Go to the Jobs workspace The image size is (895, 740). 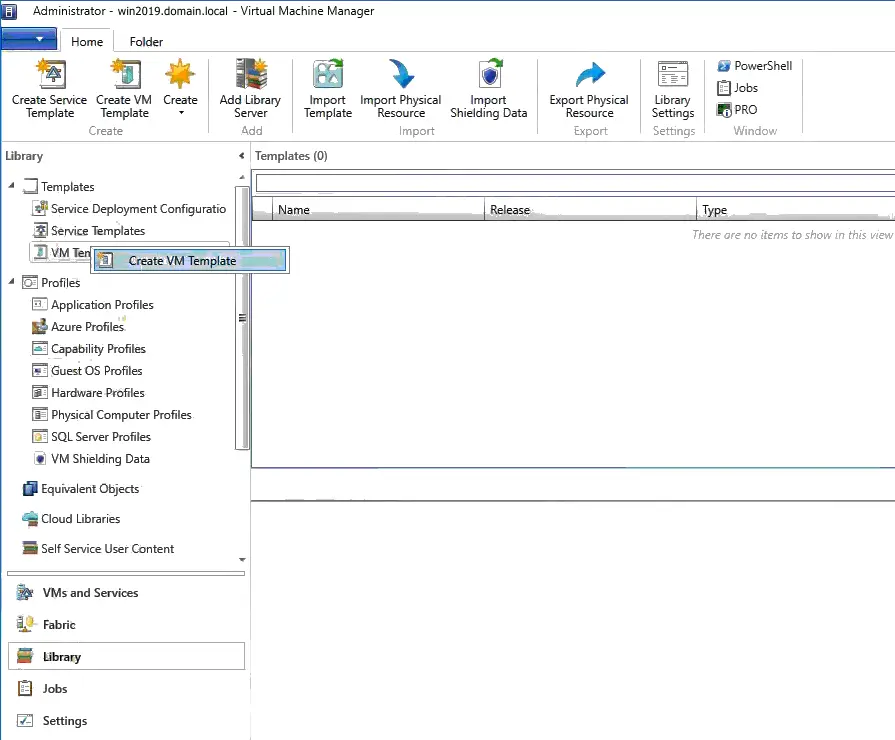tap(127, 689)
